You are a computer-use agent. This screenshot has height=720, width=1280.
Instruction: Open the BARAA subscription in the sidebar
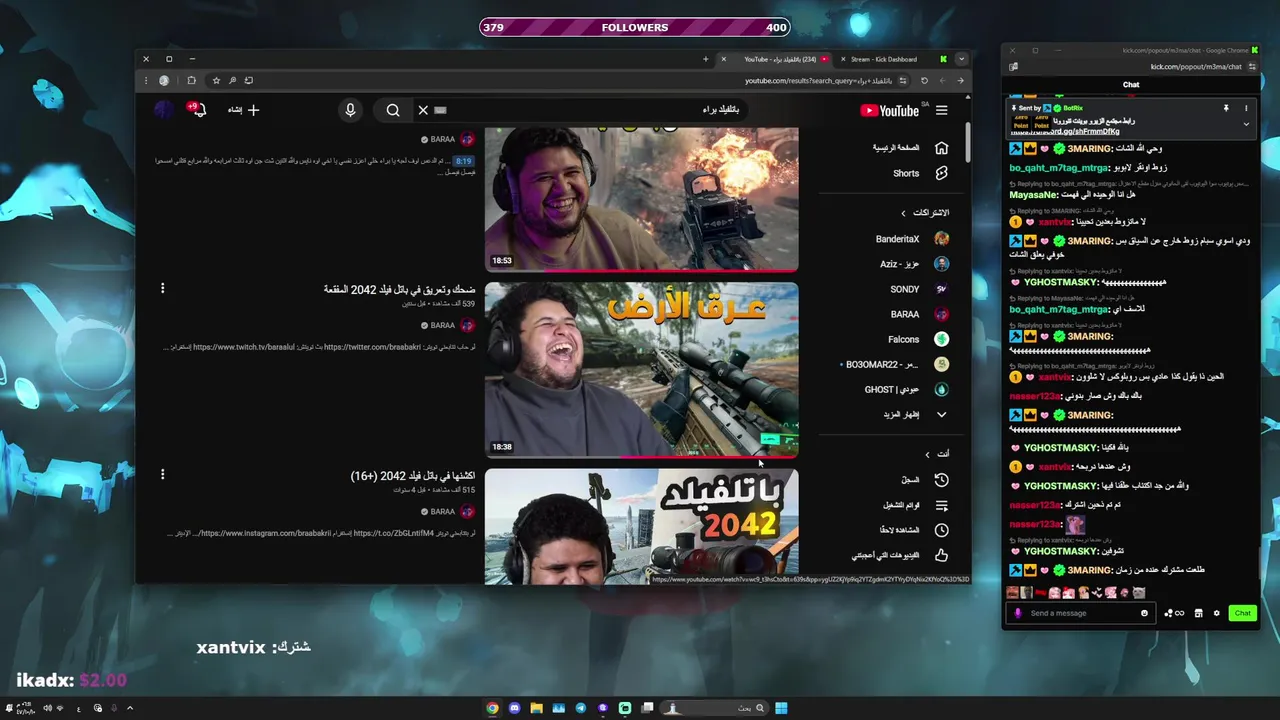(919, 314)
